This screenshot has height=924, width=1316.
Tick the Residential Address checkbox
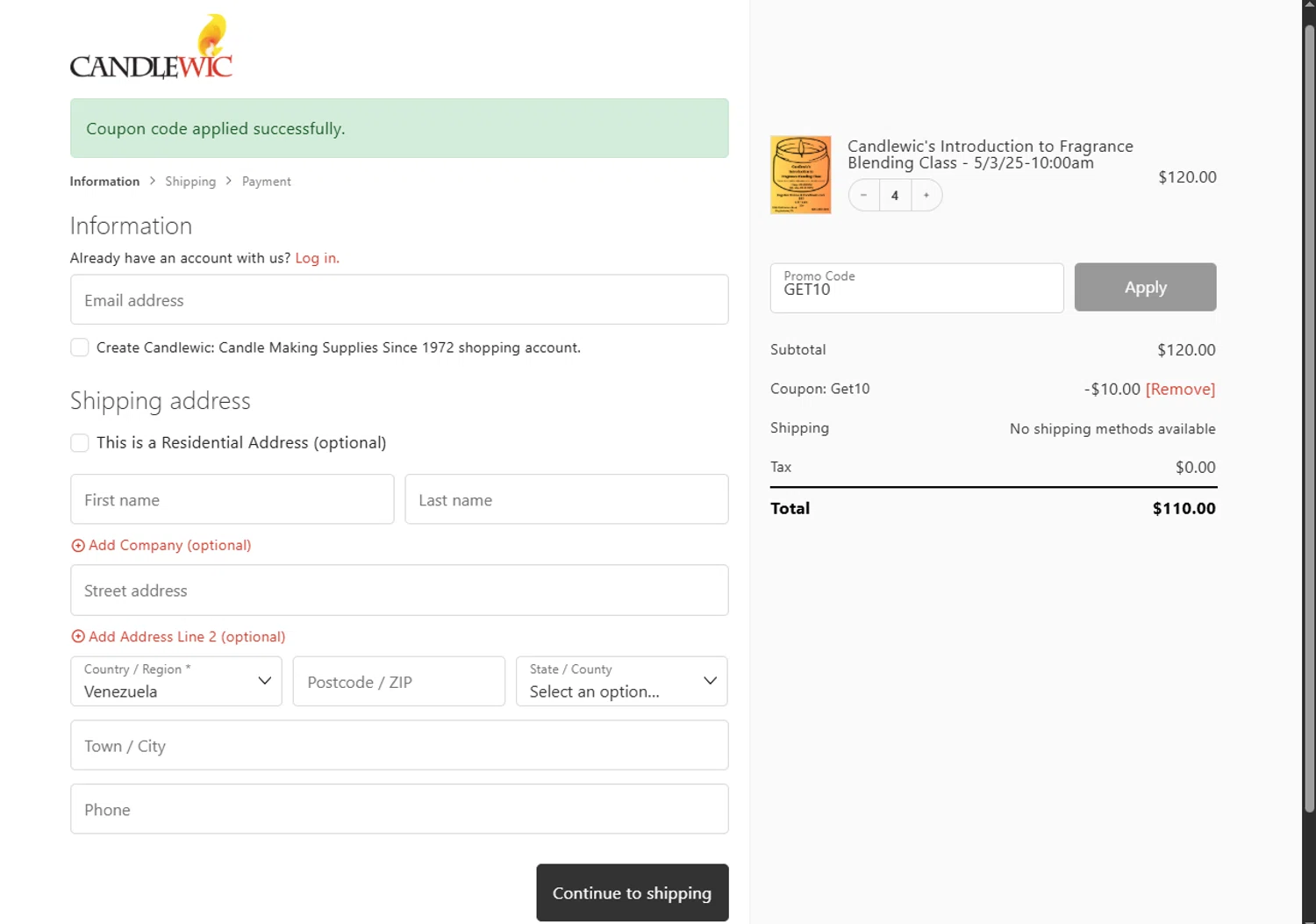click(80, 443)
